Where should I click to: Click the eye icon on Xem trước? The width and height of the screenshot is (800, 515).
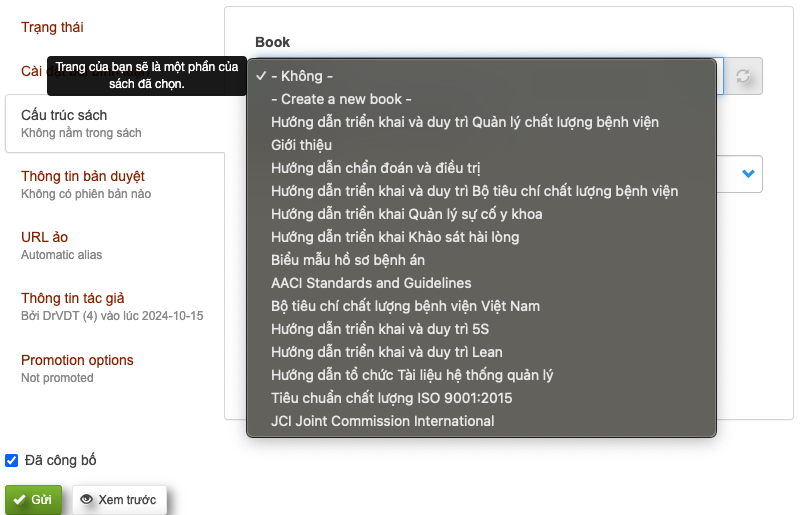pos(87,499)
